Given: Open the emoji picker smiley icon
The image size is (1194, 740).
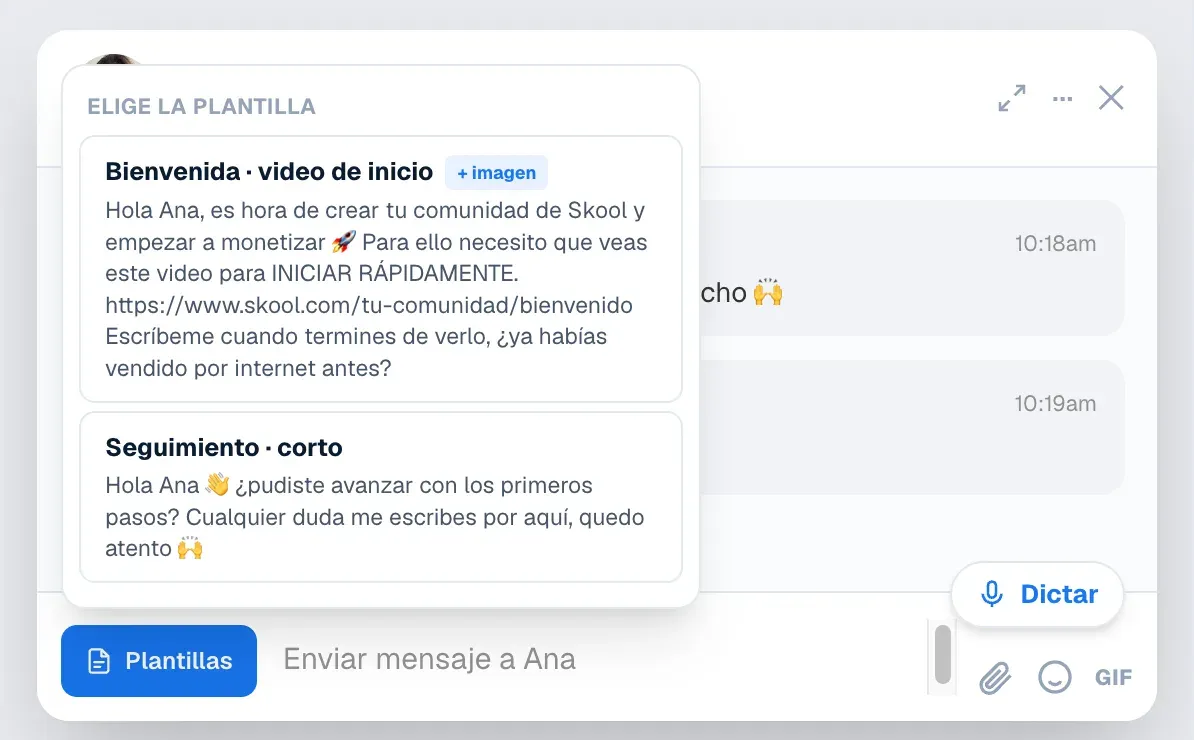Looking at the screenshot, I should tap(1055, 677).
